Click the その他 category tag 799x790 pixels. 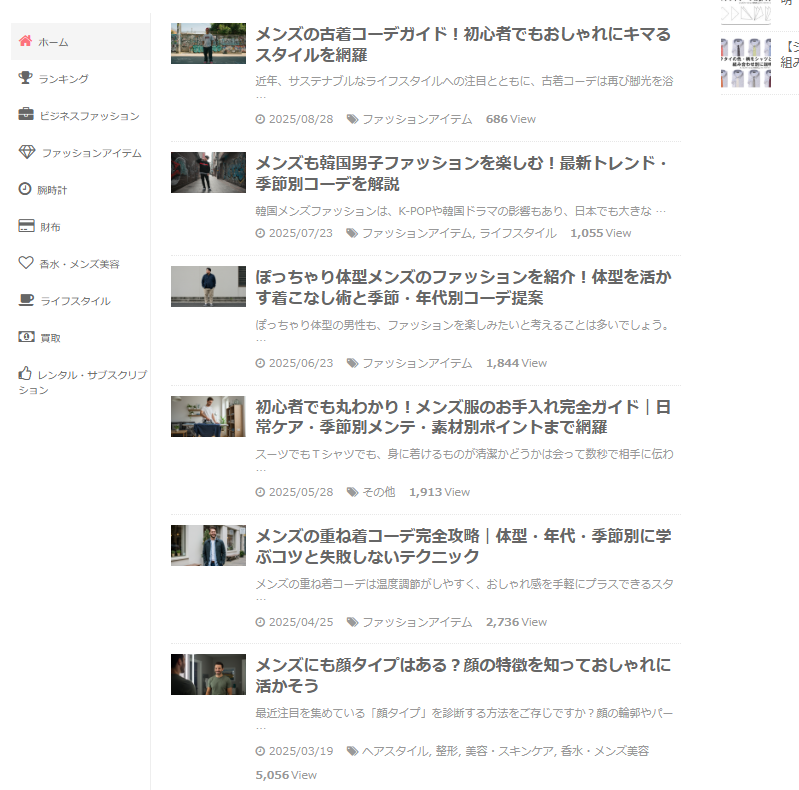tap(378, 492)
